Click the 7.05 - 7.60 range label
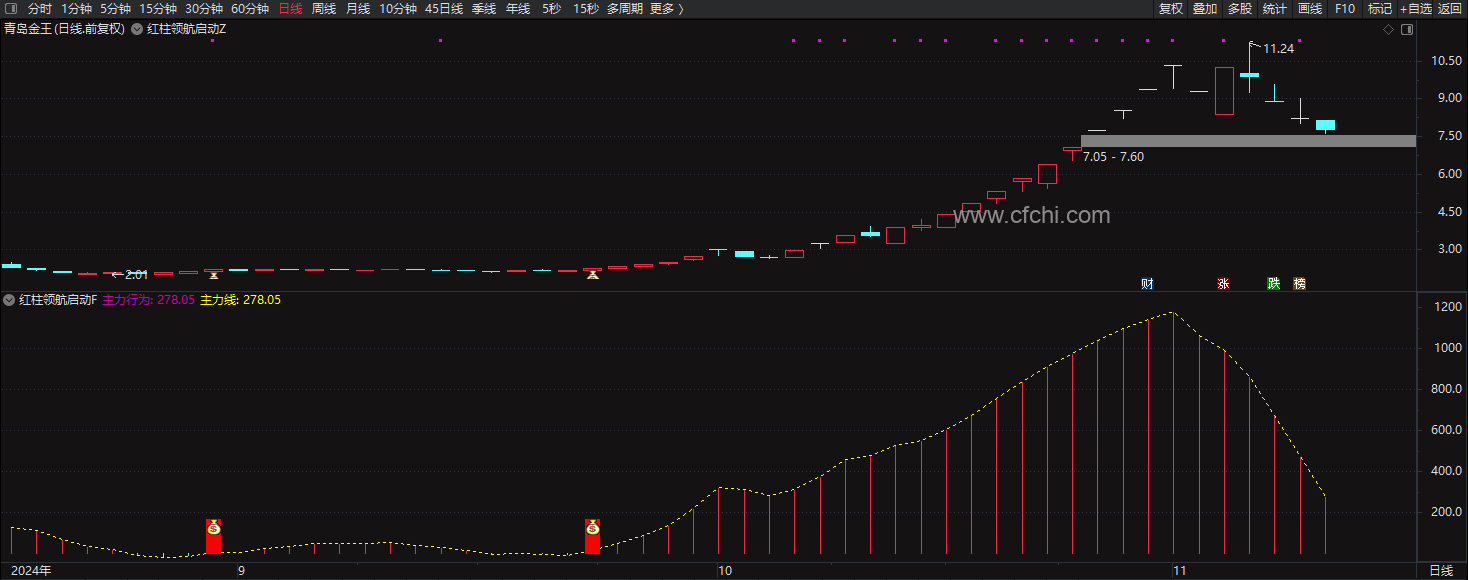The height and width of the screenshot is (580, 1468). (1113, 157)
